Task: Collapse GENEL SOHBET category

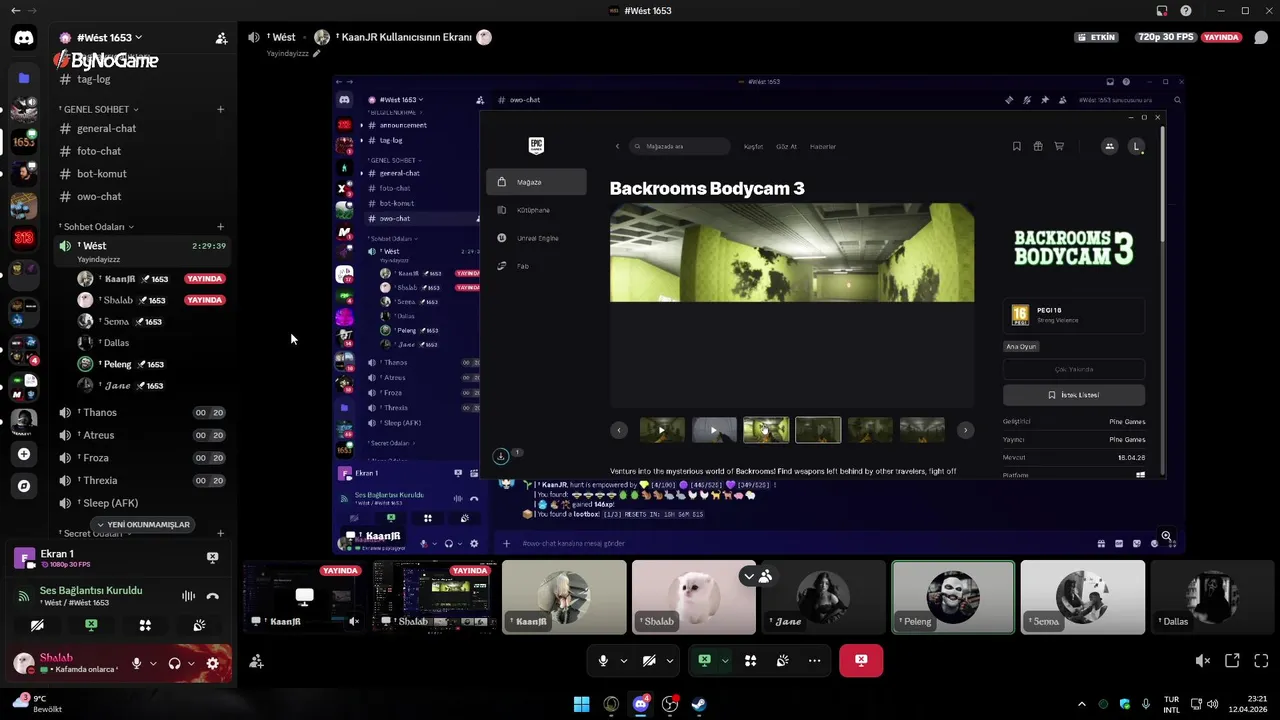Action: pos(99,110)
